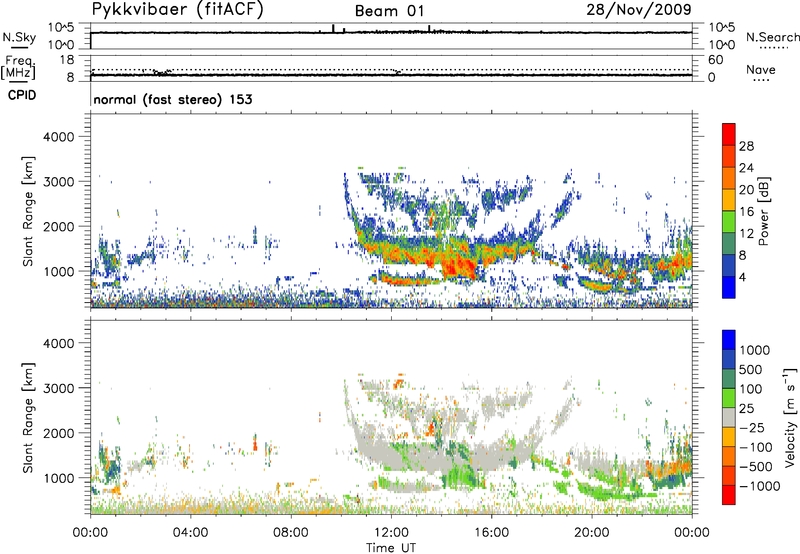Image resolution: width=800 pixels, height=554 pixels.
Task: Click the date 28/Nov/2009
Action: (x=639, y=10)
